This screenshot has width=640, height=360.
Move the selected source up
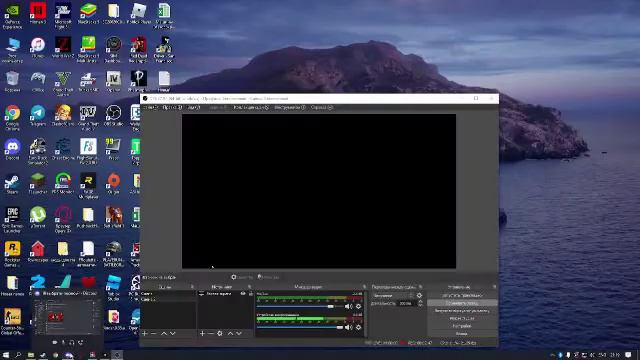pos(230,333)
